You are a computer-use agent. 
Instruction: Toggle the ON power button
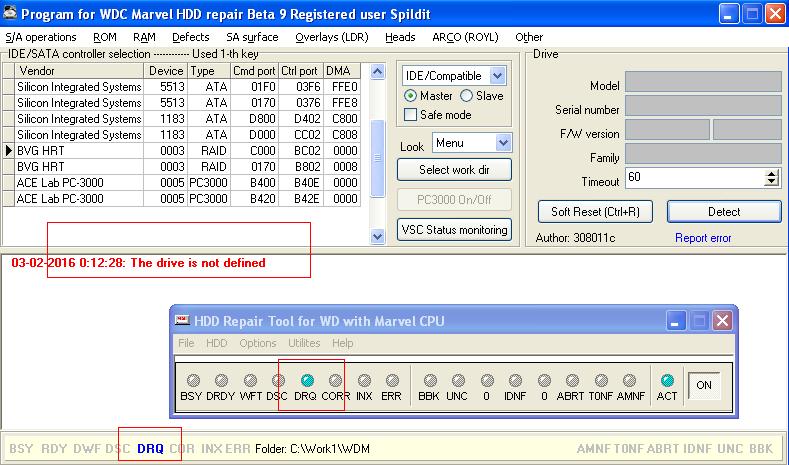click(x=704, y=385)
